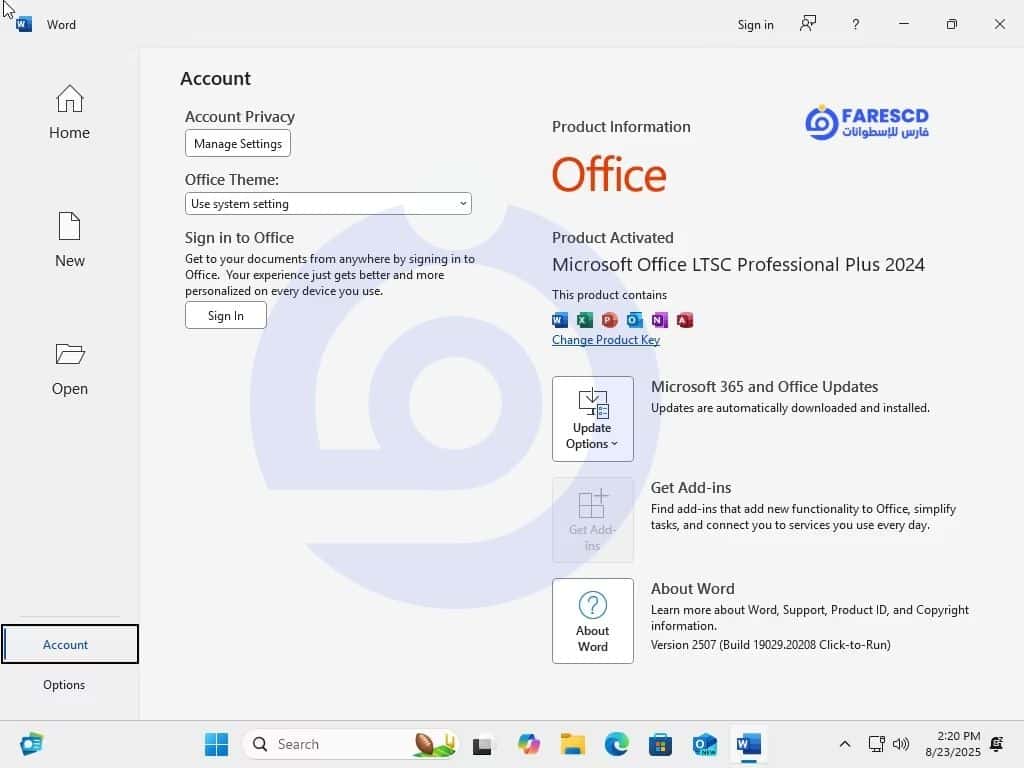Click the Office logo text
Screen dimensions: 1024x768
(609, 174)
